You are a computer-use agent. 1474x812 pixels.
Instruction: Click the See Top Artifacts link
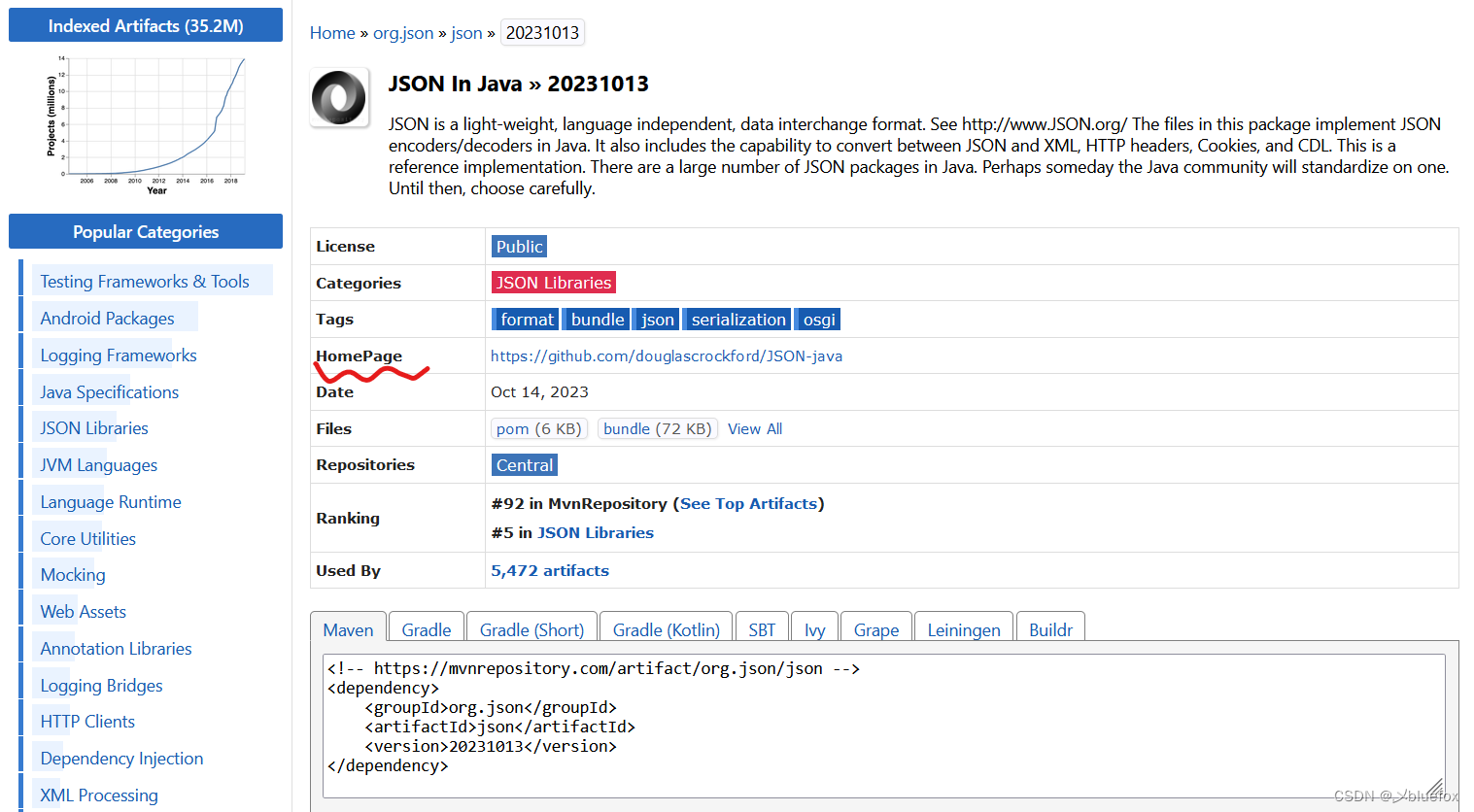tap(747, 503)
